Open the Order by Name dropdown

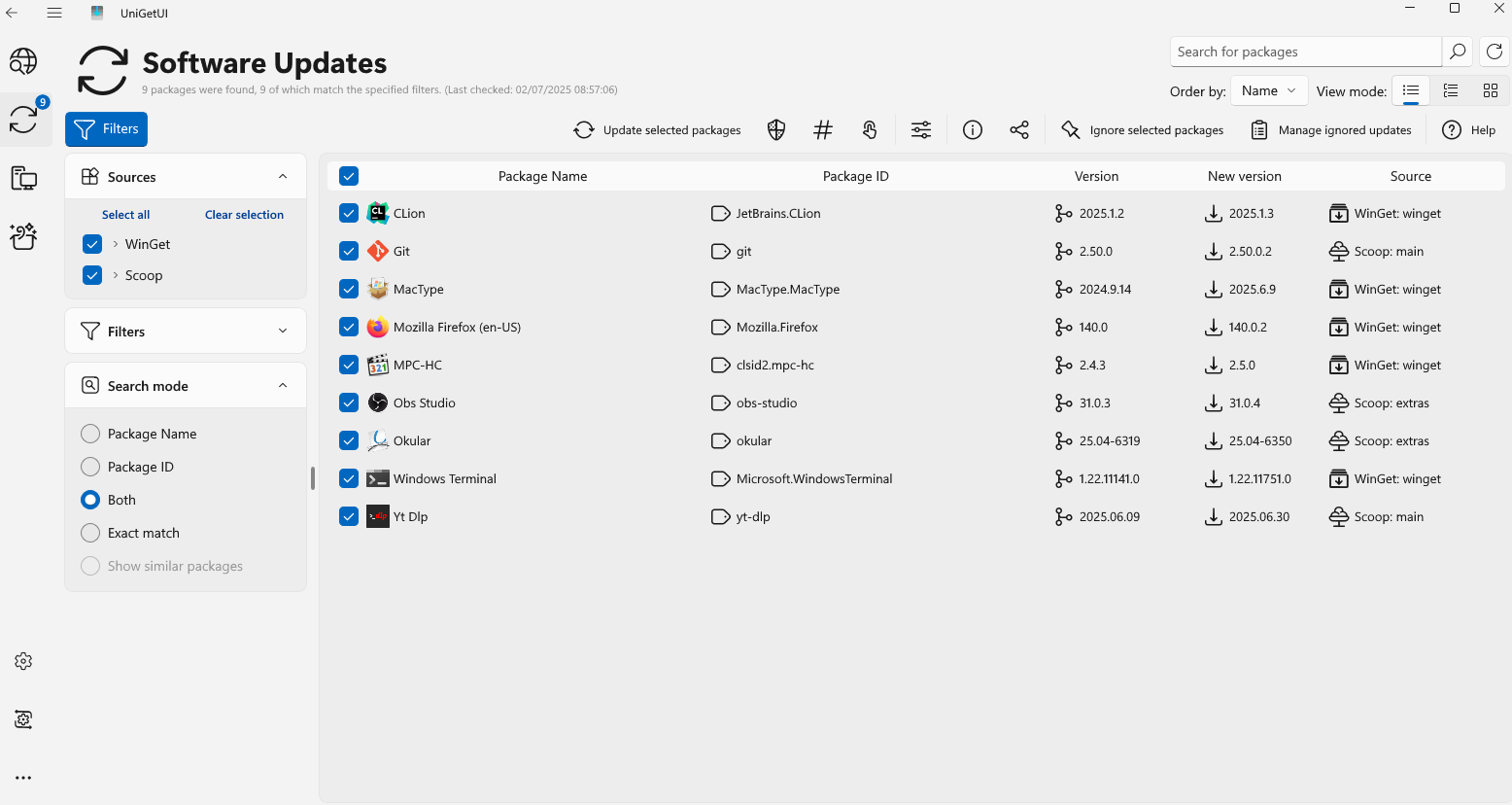tap(1269, 90)
